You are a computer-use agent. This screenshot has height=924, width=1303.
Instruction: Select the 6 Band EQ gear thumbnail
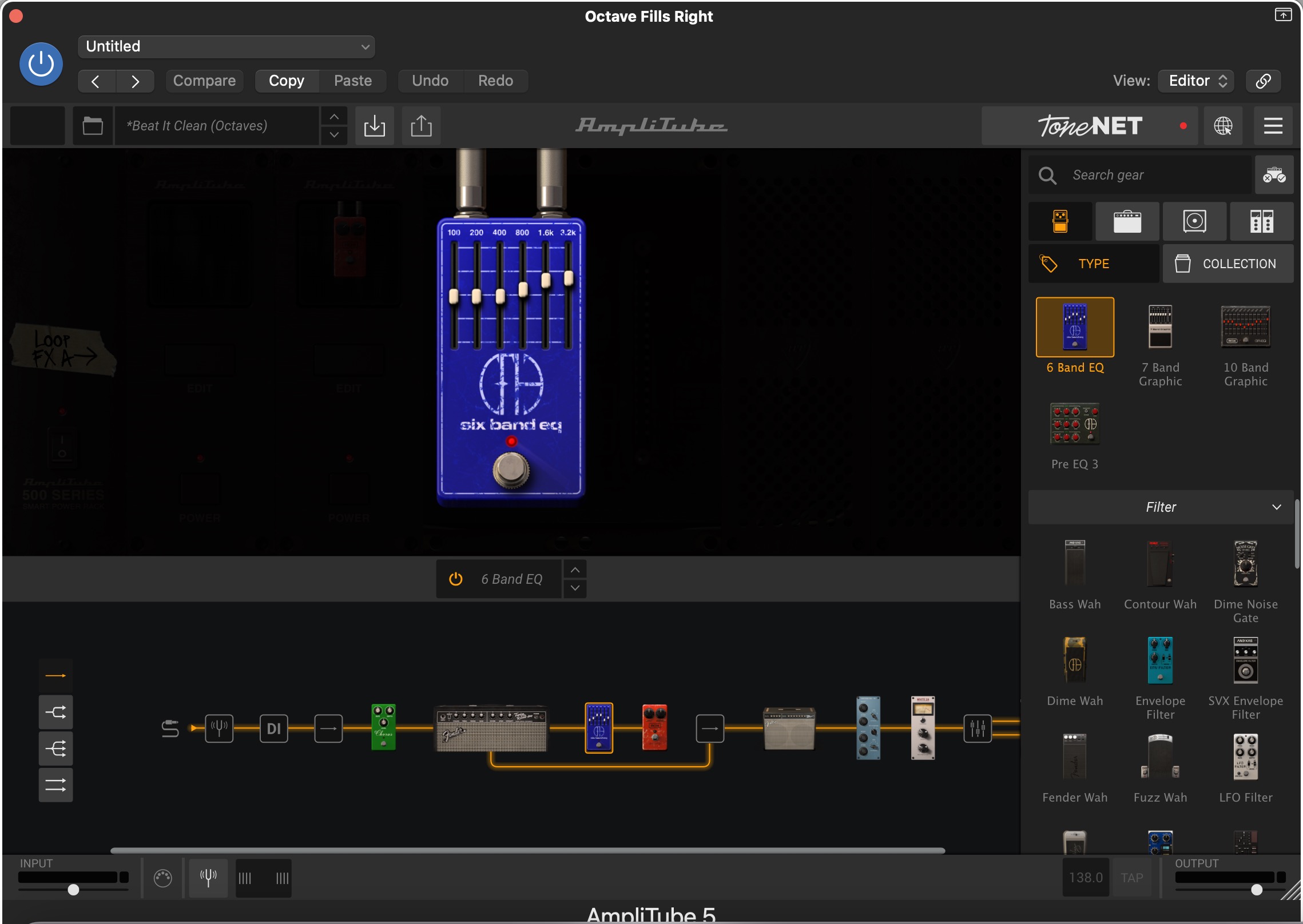coord(1075,327)
